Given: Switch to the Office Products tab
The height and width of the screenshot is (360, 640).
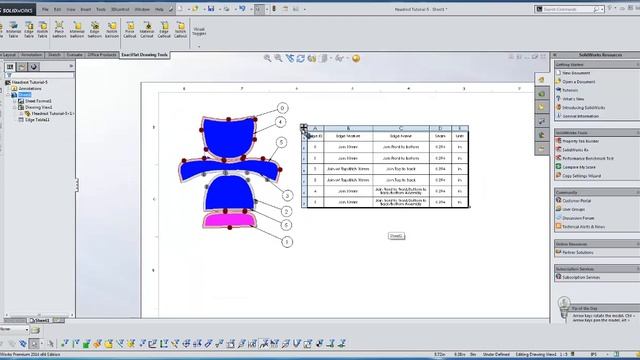Looking at the screenshot, I should 102,55.
